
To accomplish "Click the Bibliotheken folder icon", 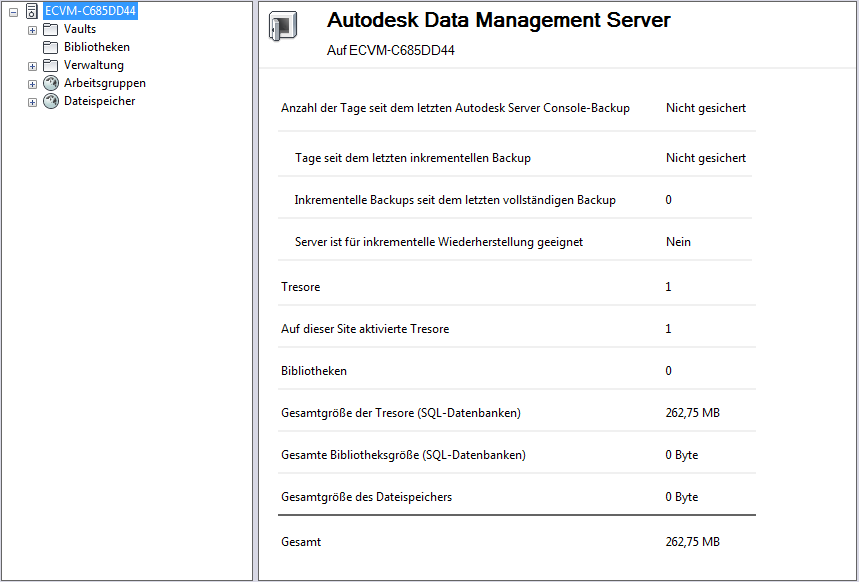I will coord(51,47).
